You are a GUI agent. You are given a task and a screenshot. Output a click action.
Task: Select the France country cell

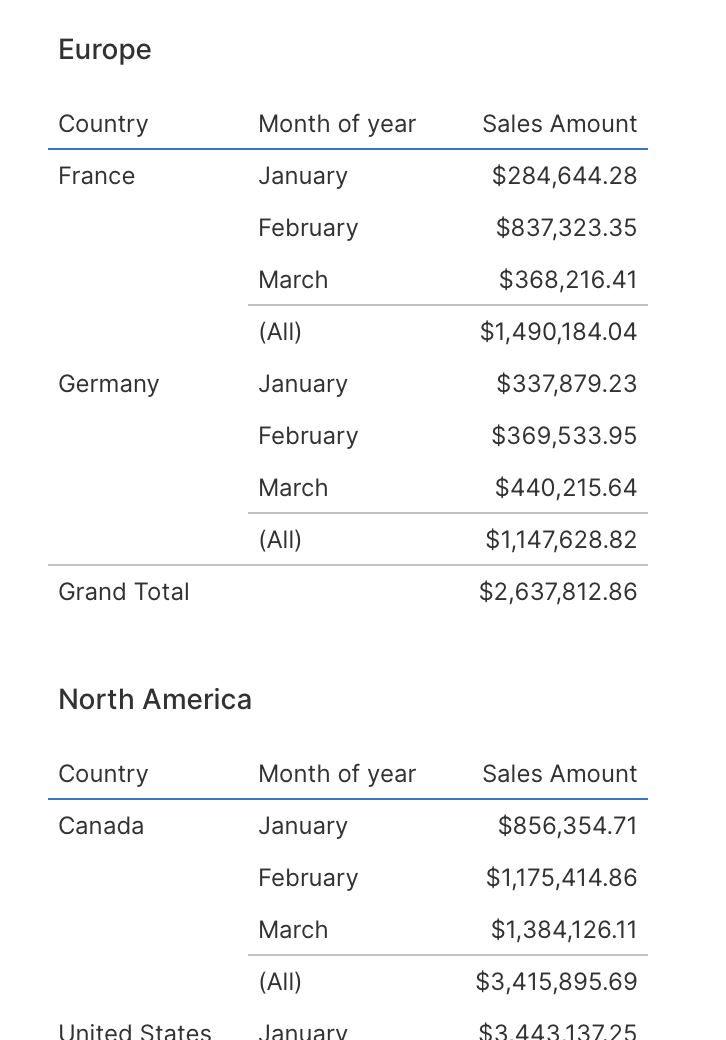click(x=97, y=176)
